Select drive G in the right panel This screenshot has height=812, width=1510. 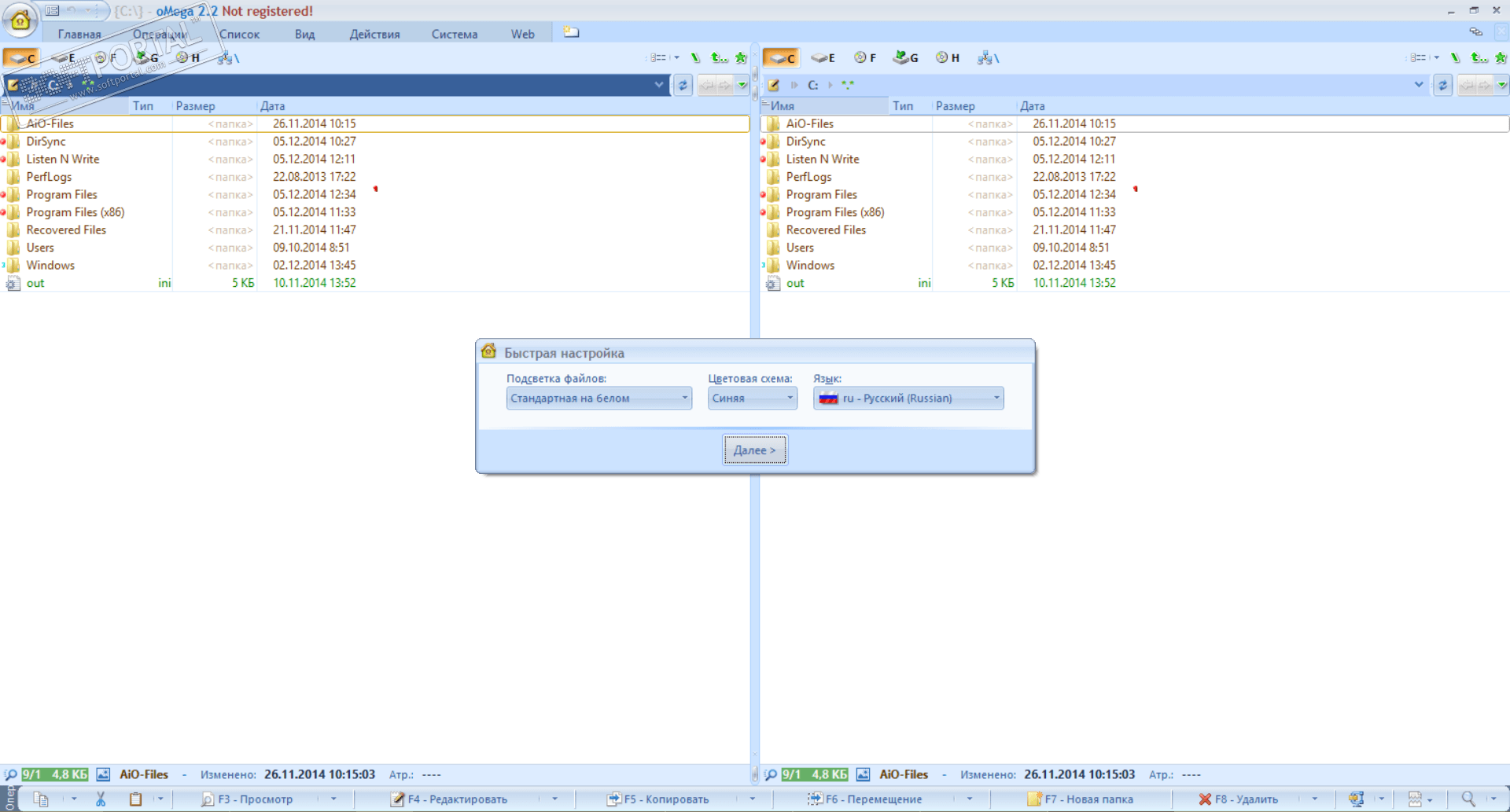point(906,57)
